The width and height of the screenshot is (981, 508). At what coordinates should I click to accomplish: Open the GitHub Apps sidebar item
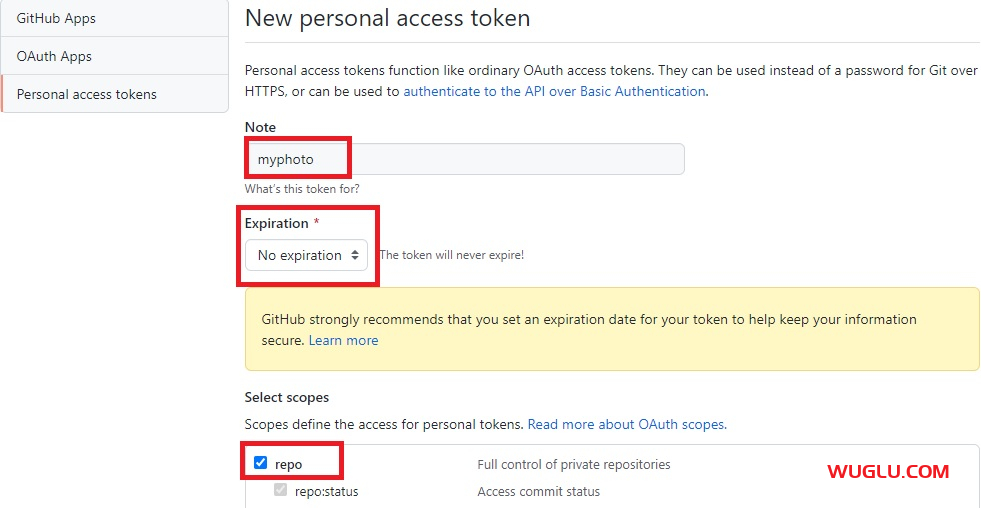click(56, 18)
